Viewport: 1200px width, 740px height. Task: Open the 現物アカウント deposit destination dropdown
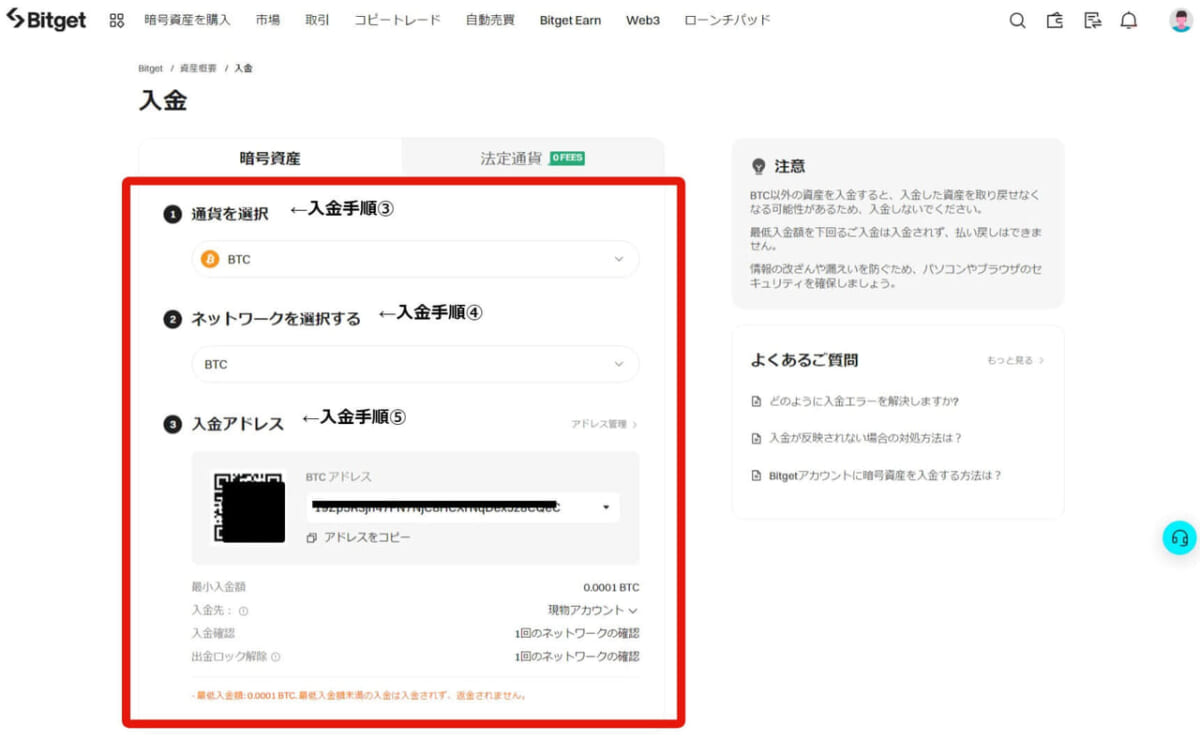(x=592, y=610)
